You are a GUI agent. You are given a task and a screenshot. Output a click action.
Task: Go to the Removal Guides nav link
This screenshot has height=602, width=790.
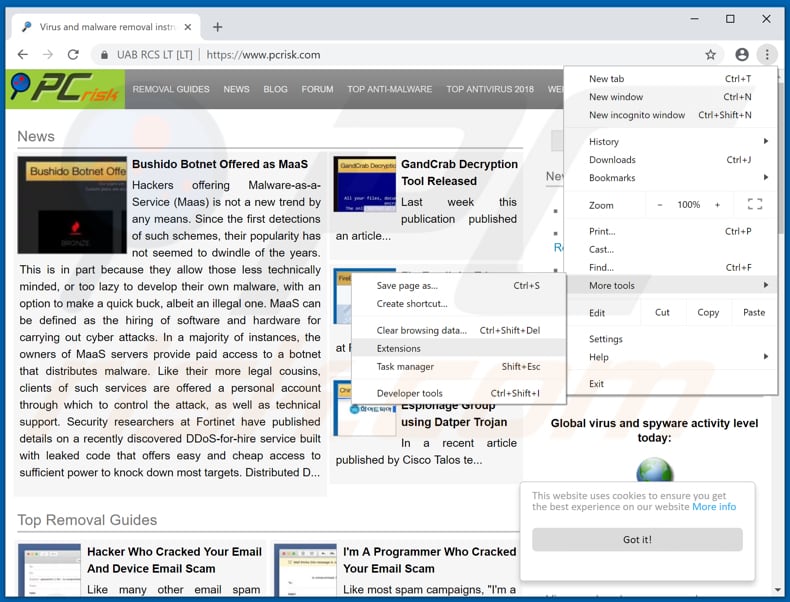(x=171, y=89)
